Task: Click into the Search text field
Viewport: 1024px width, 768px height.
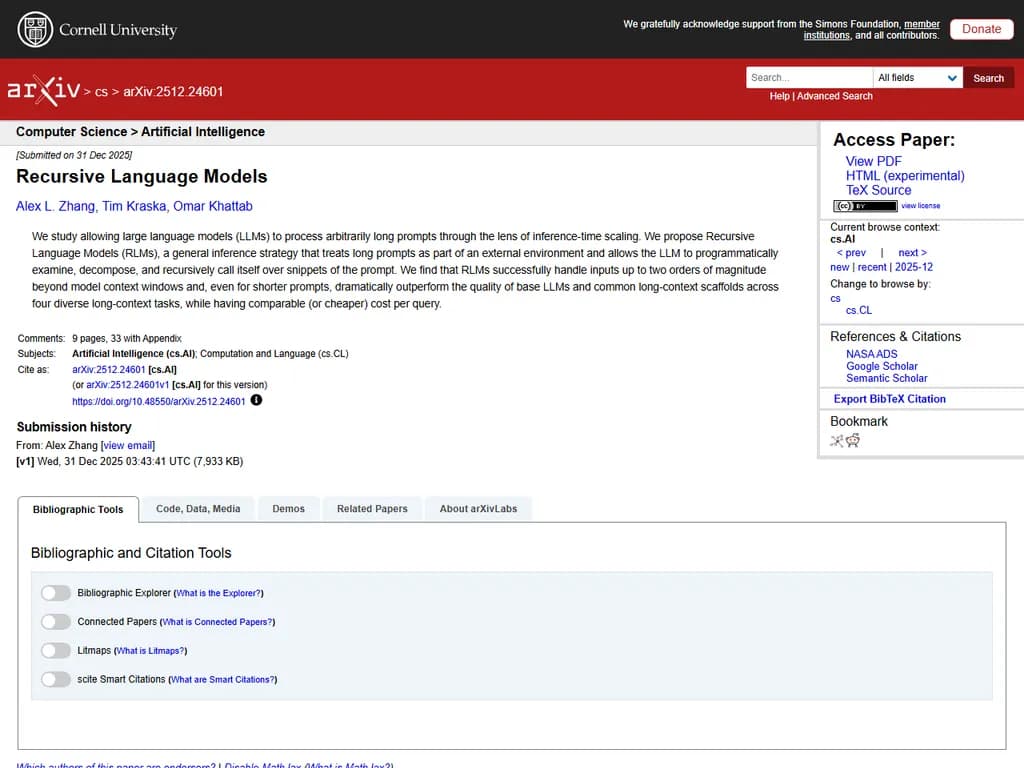Action: tap(808, 78)
